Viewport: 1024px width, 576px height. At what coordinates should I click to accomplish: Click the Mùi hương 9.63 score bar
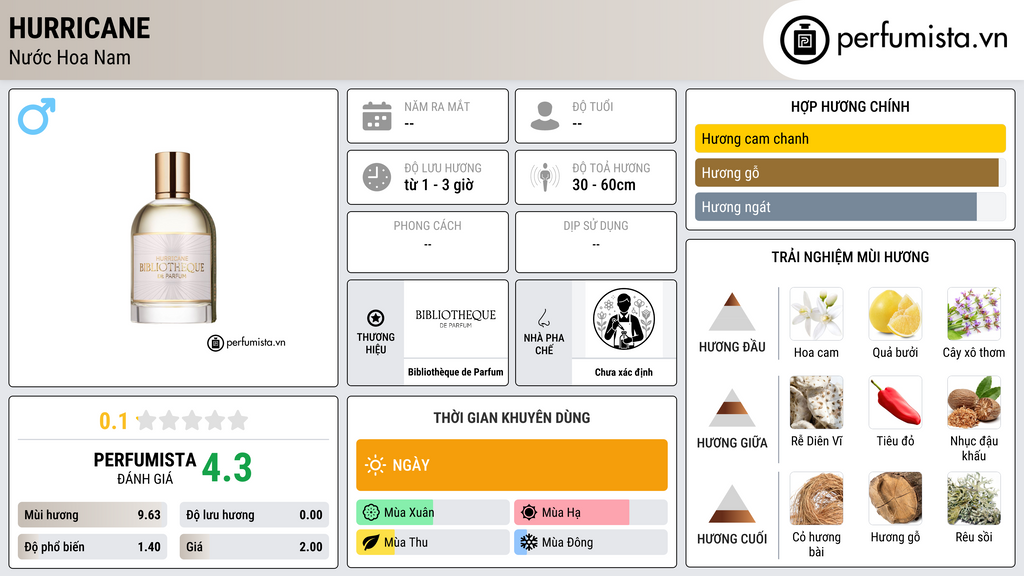[x=93, y=515]
